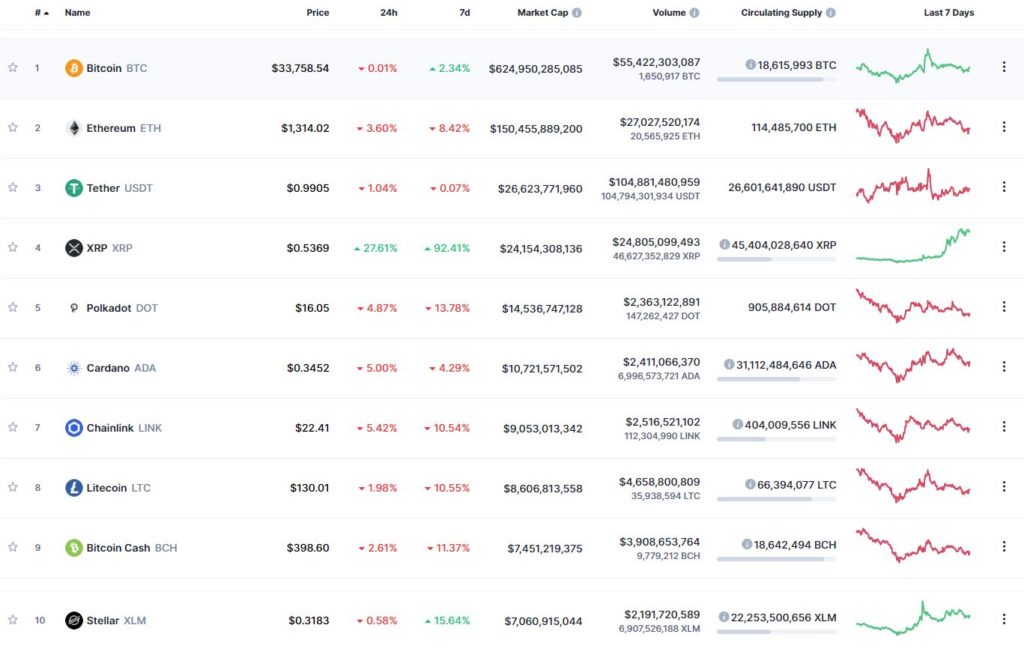
Task: Open the three-dot menu for Litecoin
Action: point(1004,486)
